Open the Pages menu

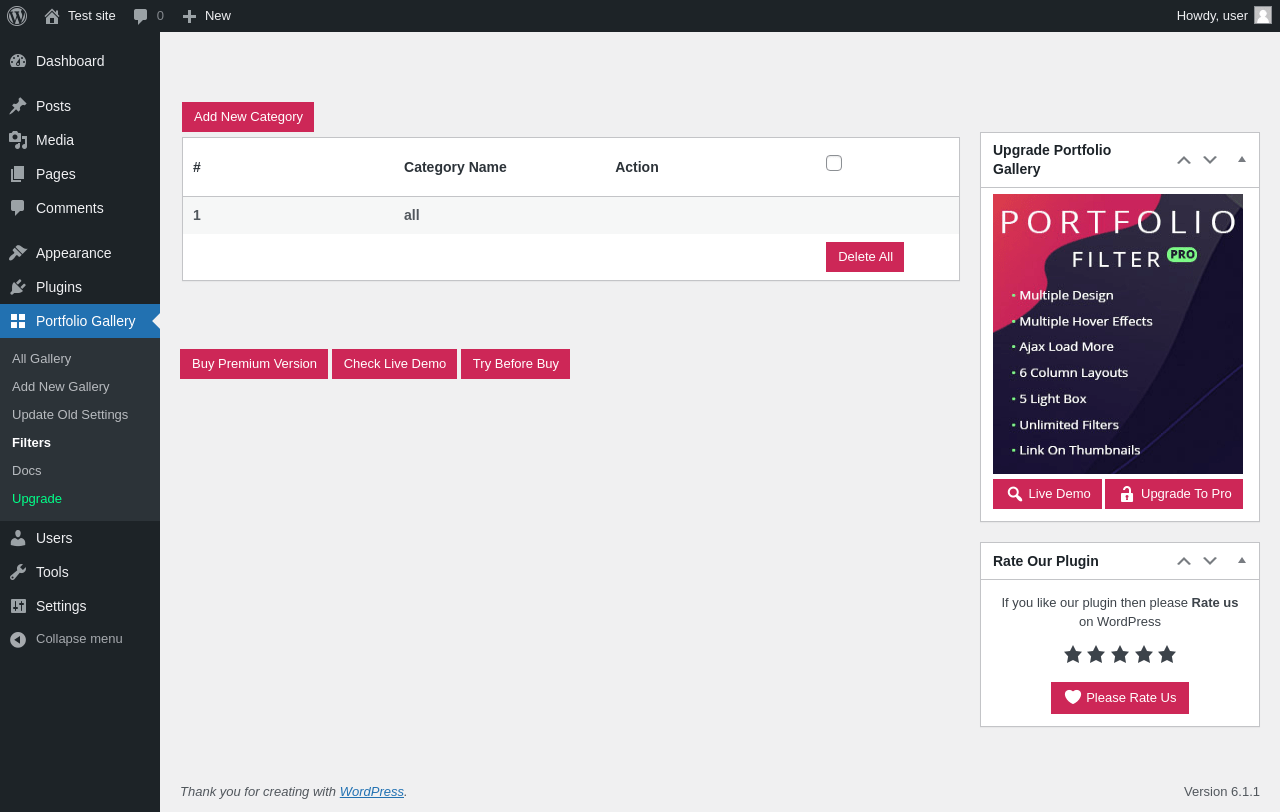[80, 174]
